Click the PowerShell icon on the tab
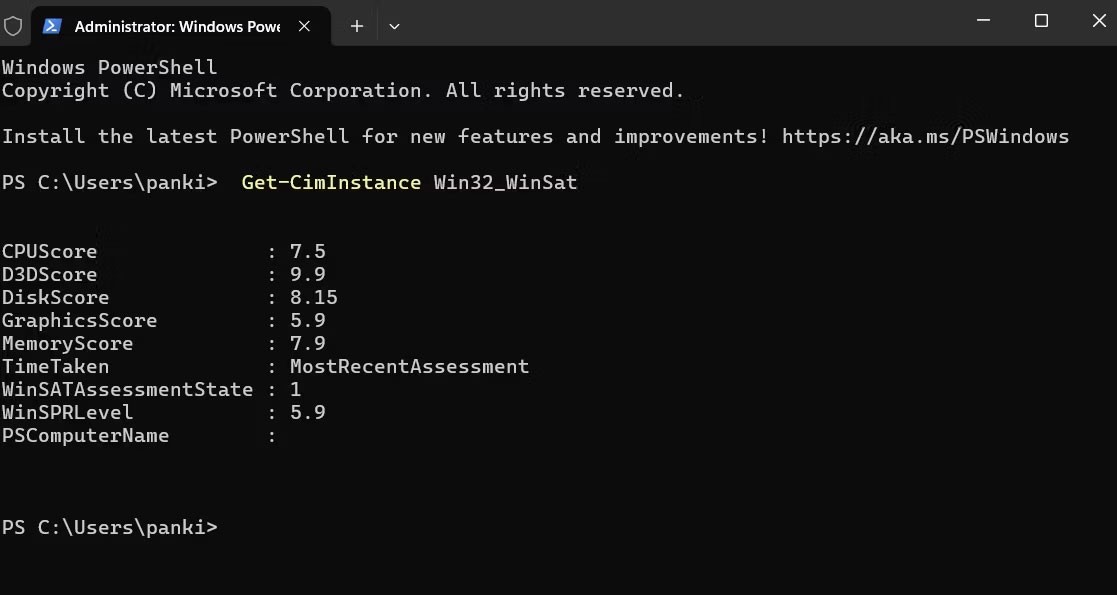This screenshot has width=1117, height=595. [x=52, y=26]
